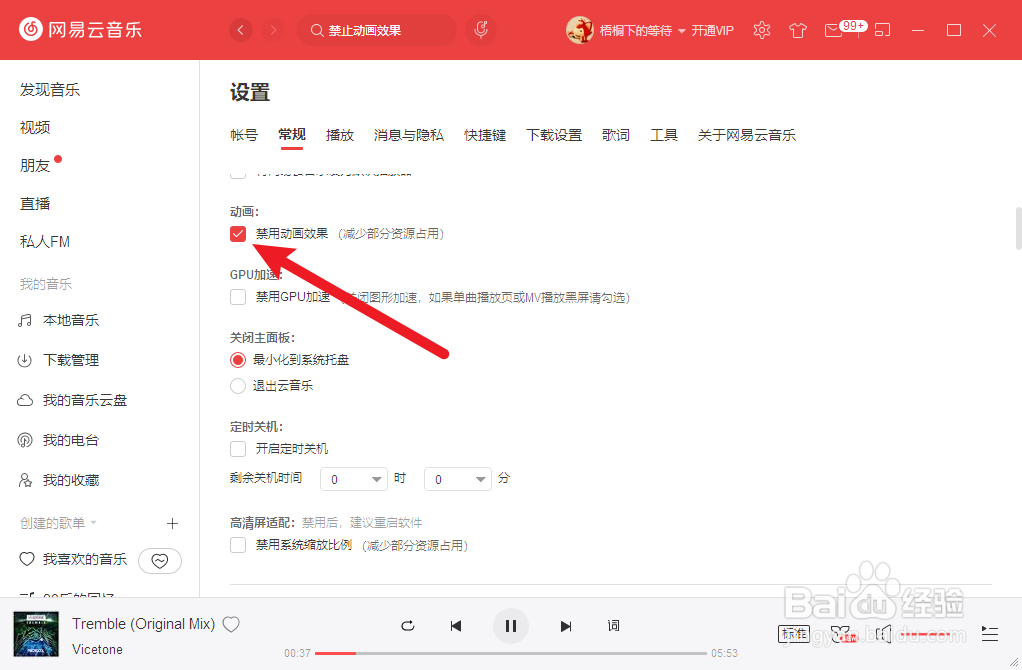Click the settings page vertical scrollbar
The width and height of the screenshot is (1022, 670).
[1018, 229]
